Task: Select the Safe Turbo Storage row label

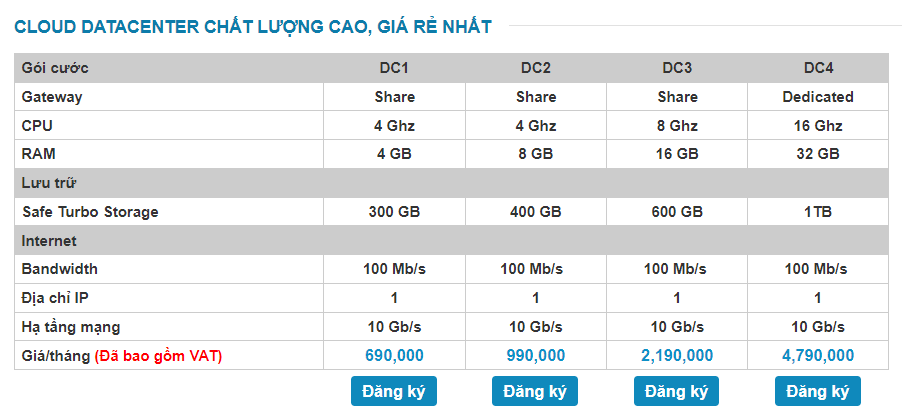Action: pos(90,212)
